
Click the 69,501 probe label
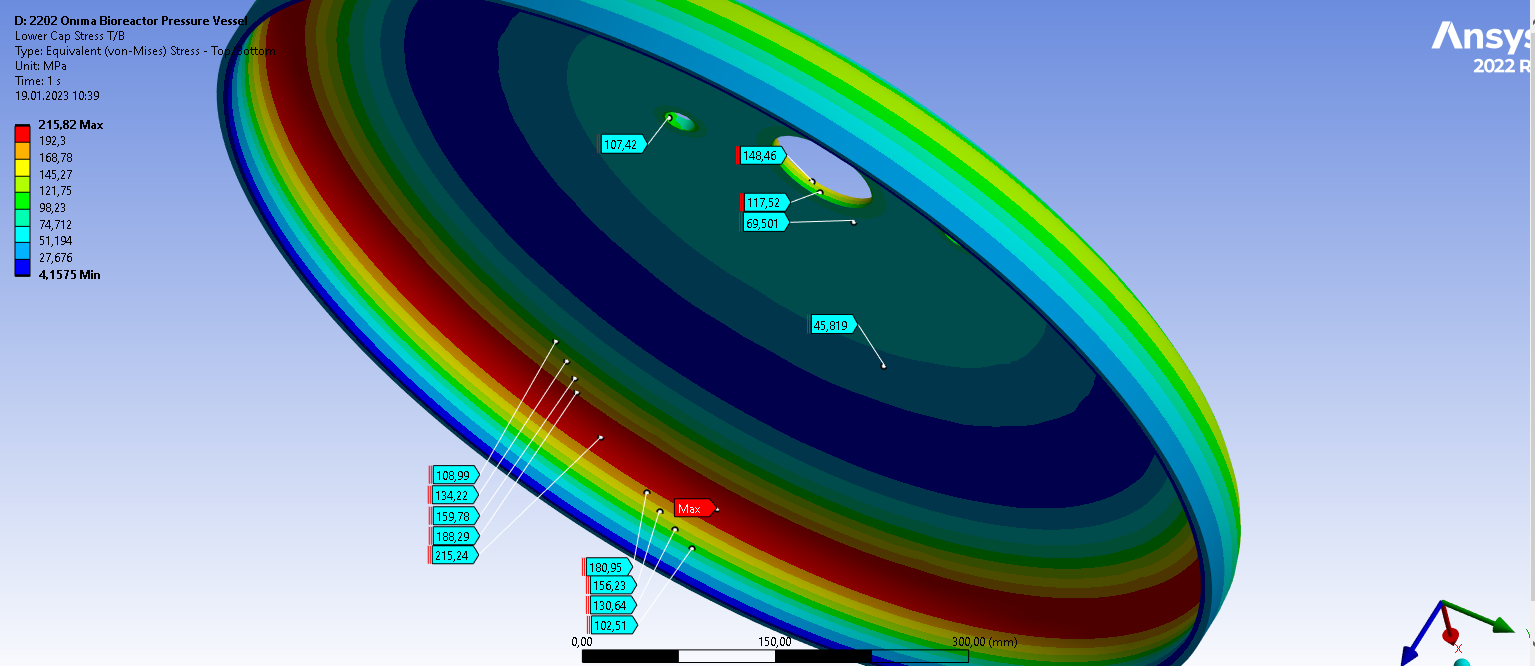(x=764, y=222)
